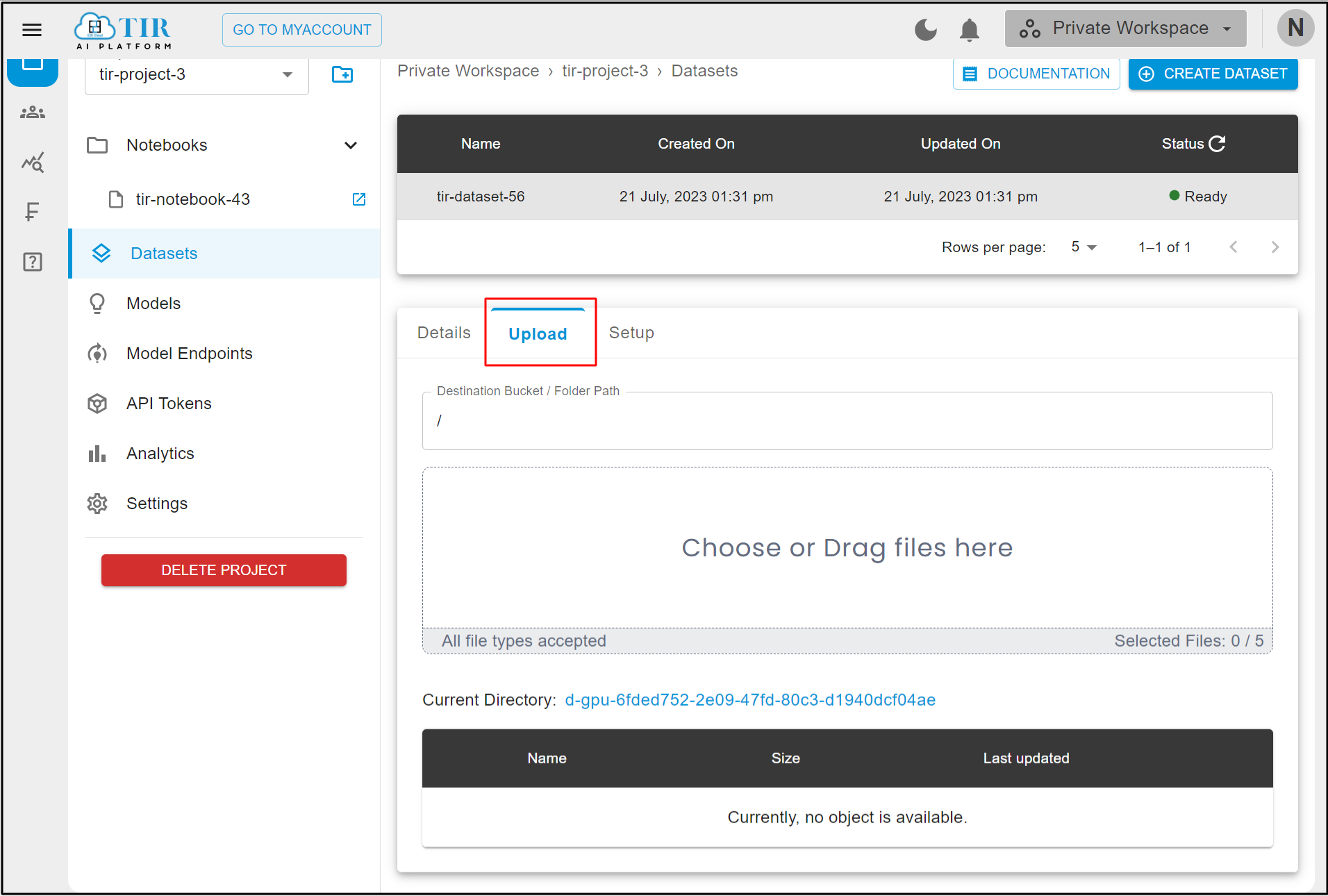Viewport: 1328px width, 896px height.
Task: Open the F billing sidebar icon
Action: (32, 211)
